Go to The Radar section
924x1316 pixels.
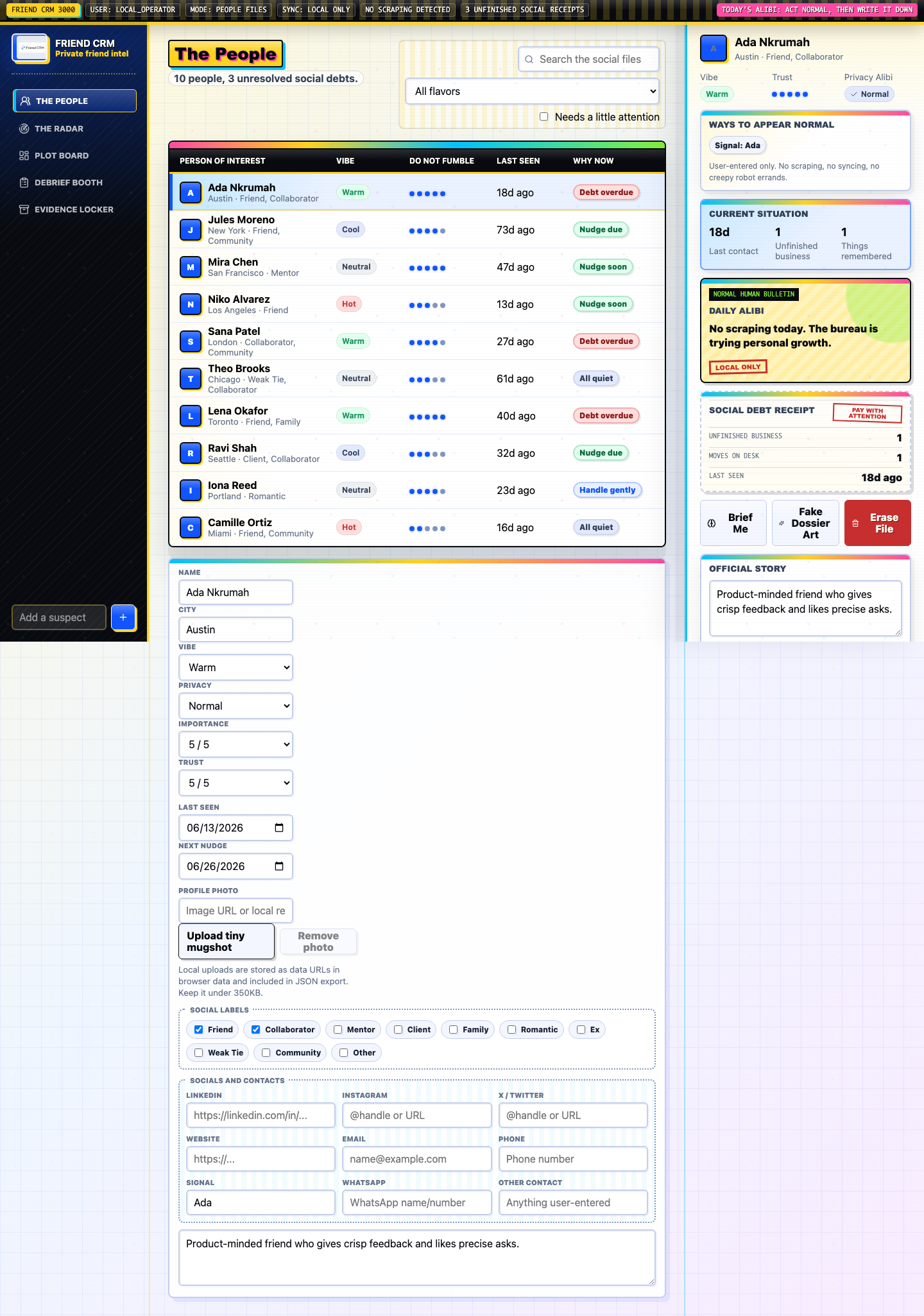click(x=74, y=128)
